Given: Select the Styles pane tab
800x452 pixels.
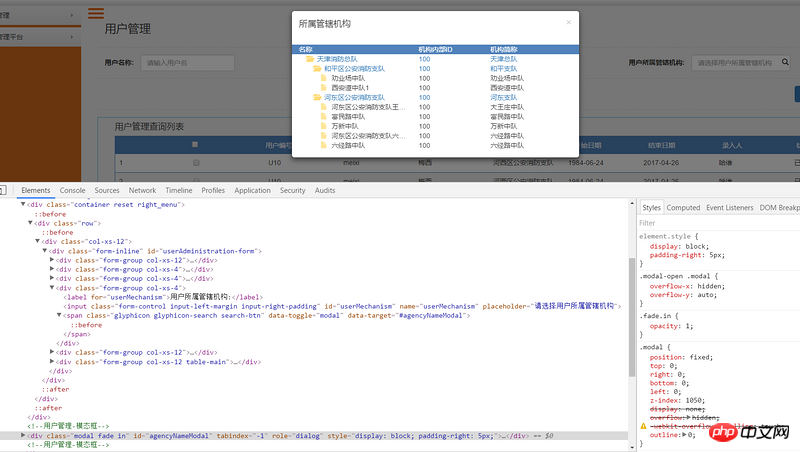Looking at the screenshot, I should coord(651,208).
